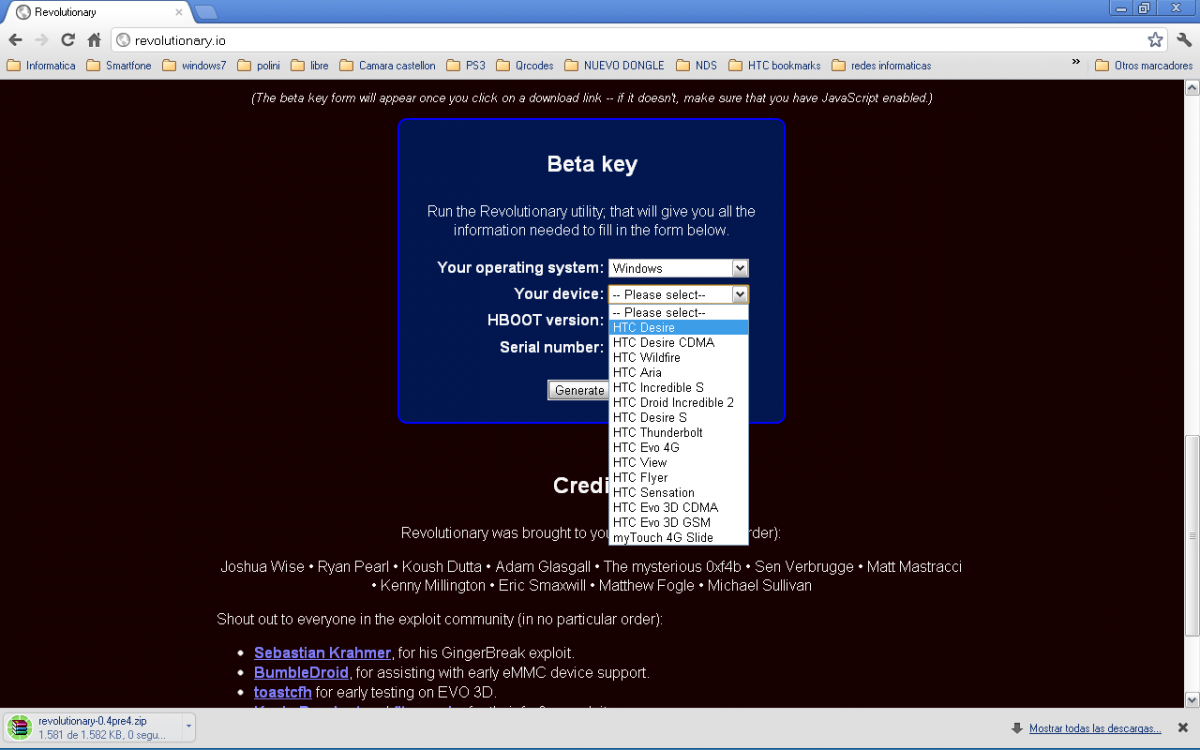Open the Informatica bookmarks folder

tap(42, 66)
